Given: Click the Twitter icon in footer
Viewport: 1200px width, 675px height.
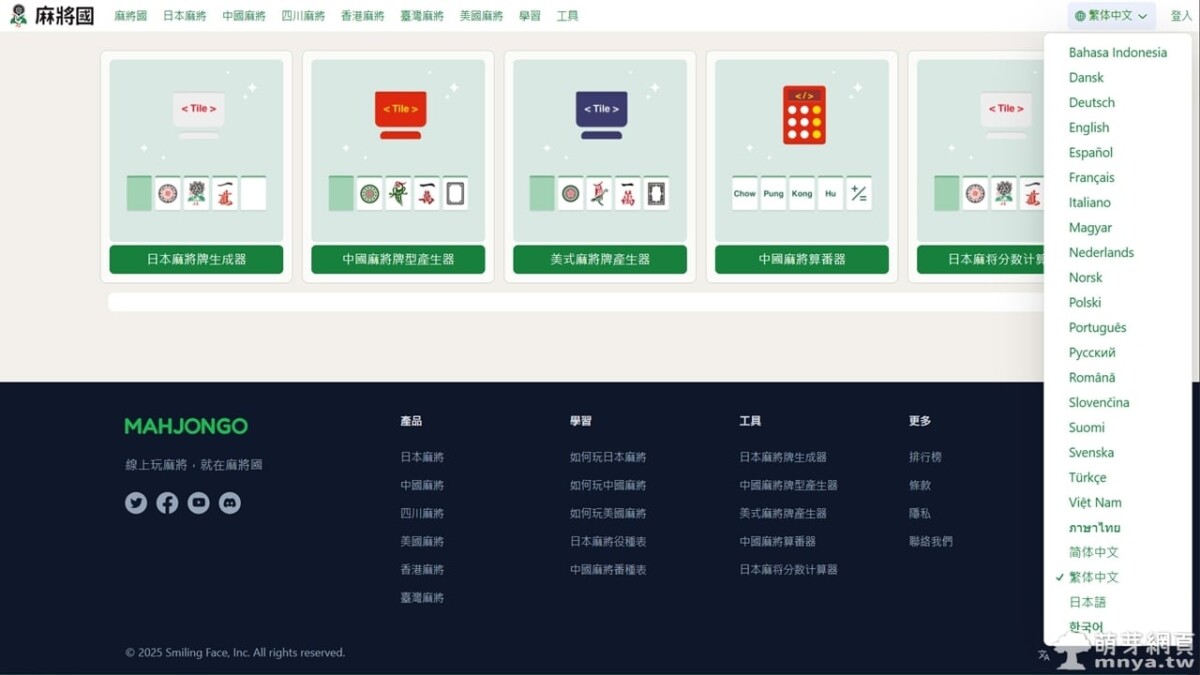Looking at the screenshot, I should click(136, 503).
